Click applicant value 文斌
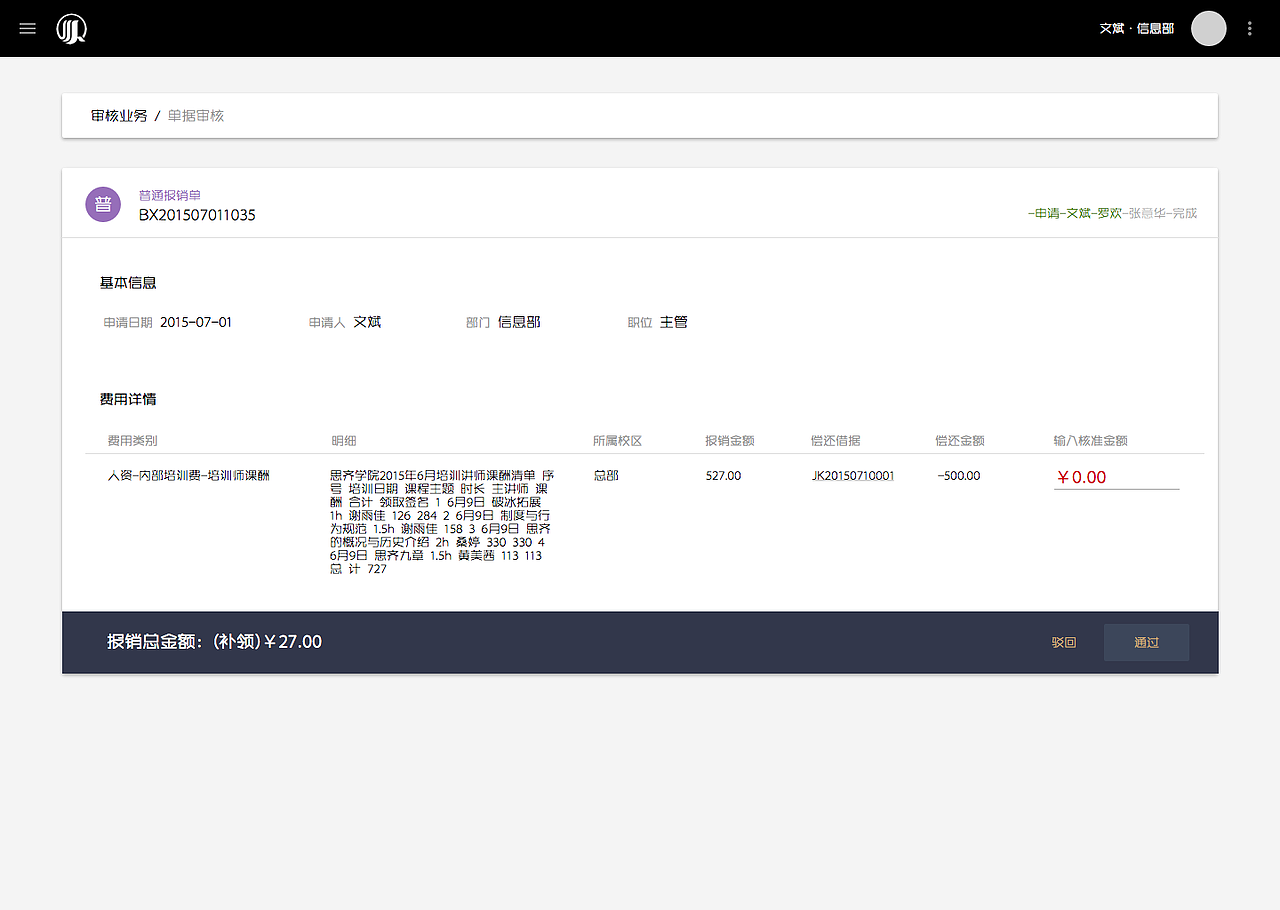The width and height of the screenshot is (1280, 910). 367,322
